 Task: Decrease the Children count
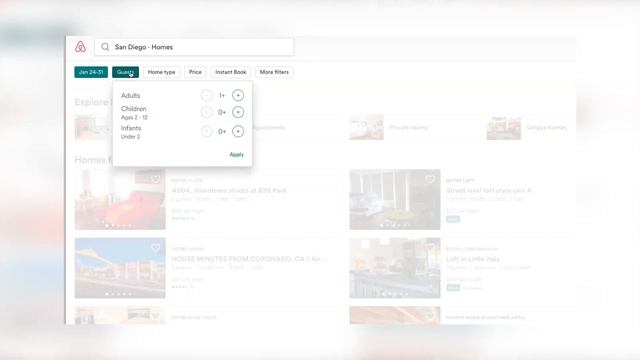207,112
